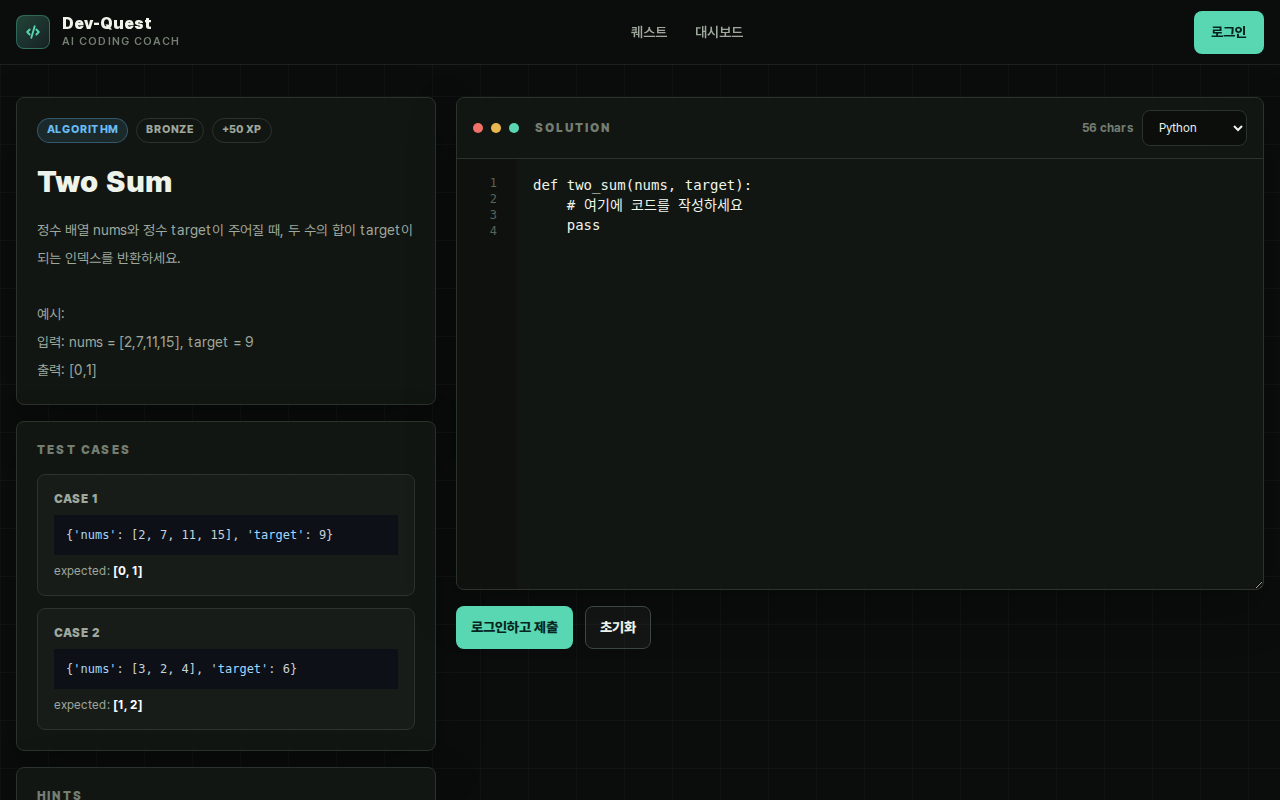Open the Python language dropdown

tap(1194, 128)
